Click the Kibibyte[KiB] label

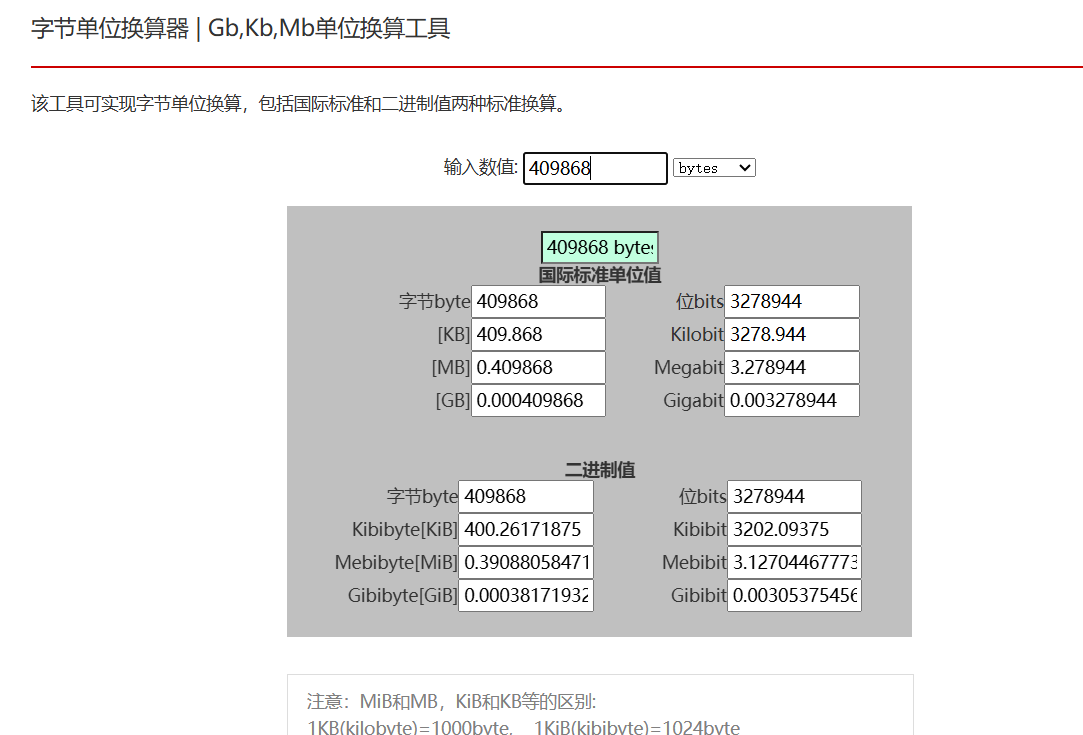click(405, 529)
